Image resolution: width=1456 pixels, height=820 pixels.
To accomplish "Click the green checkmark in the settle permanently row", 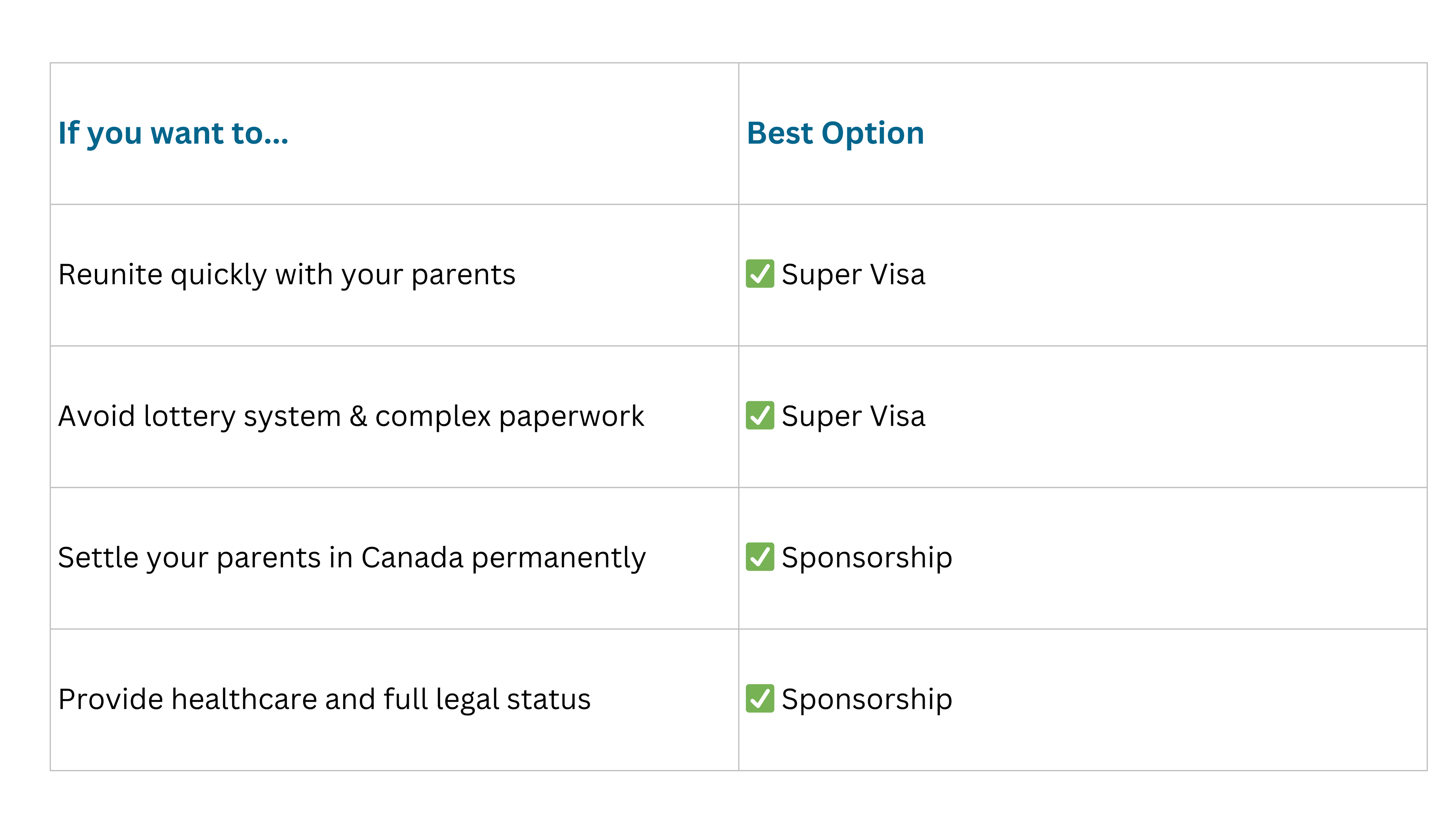I will point(760,557).
